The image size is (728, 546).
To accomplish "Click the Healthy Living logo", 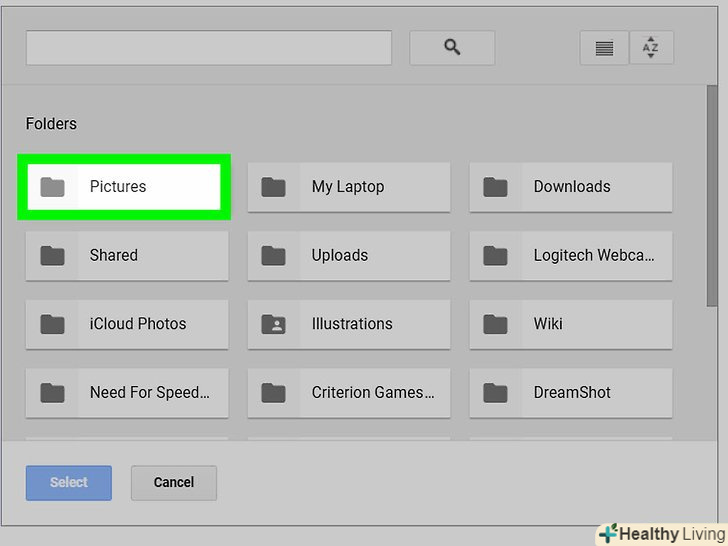I will point(662,533).
